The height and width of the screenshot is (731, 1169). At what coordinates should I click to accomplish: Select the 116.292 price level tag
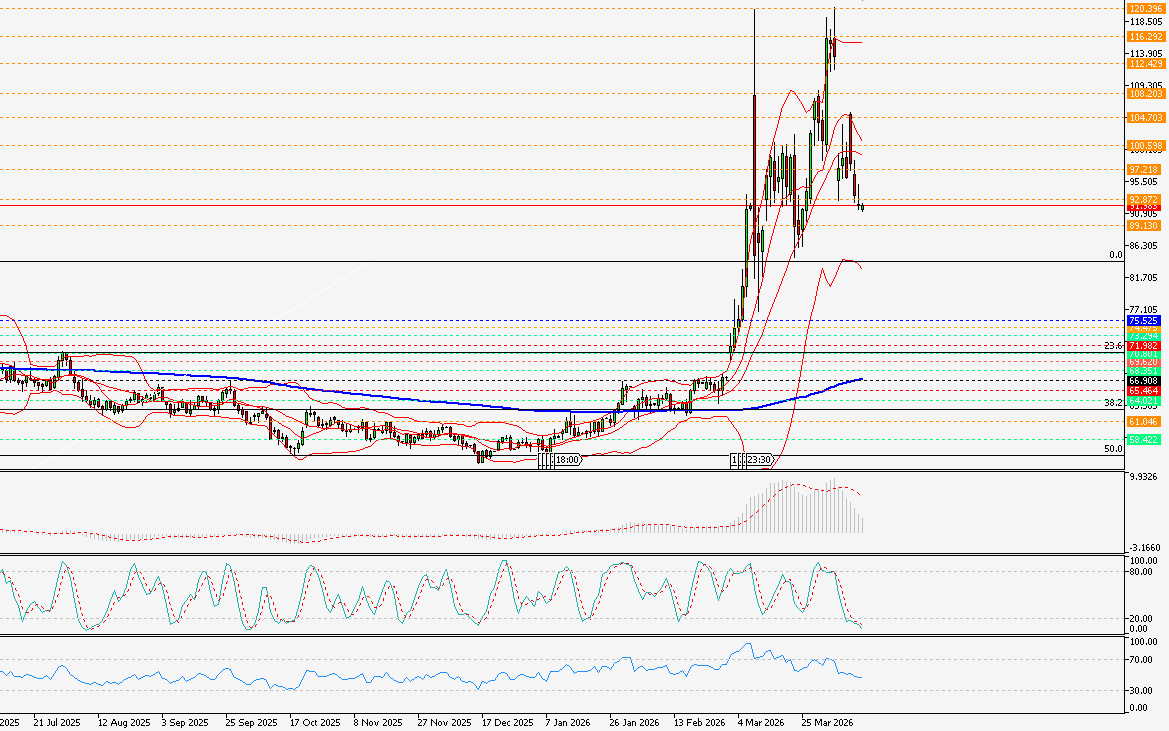[1143, 36]
